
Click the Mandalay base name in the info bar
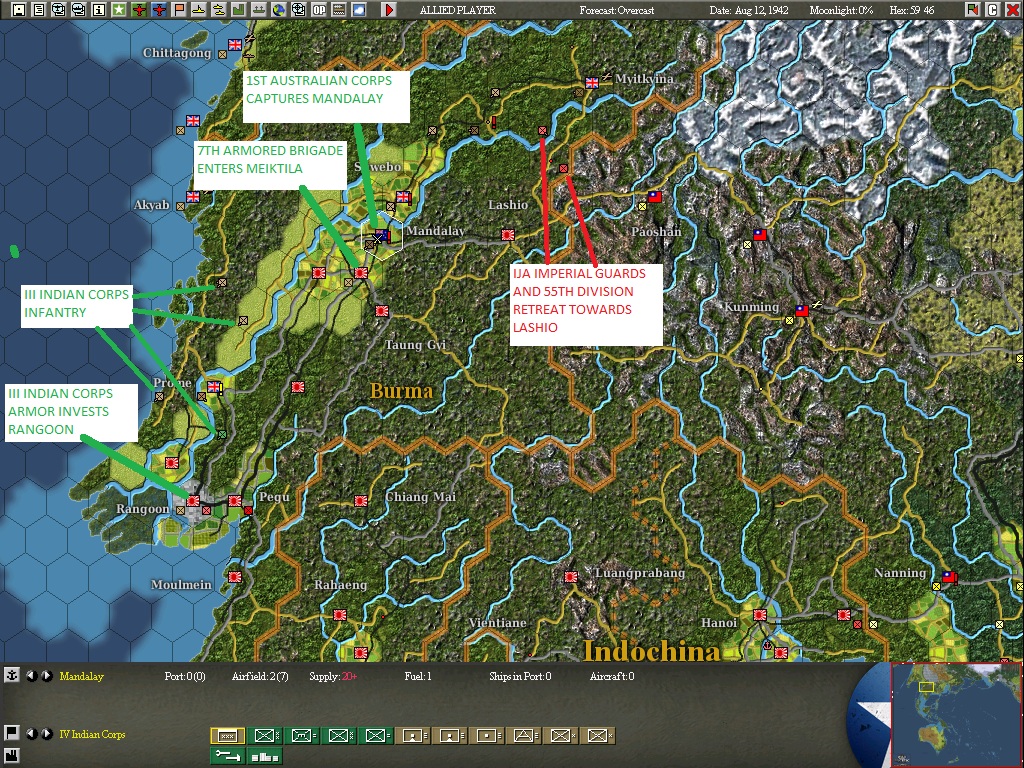click(x=82, y=676)
